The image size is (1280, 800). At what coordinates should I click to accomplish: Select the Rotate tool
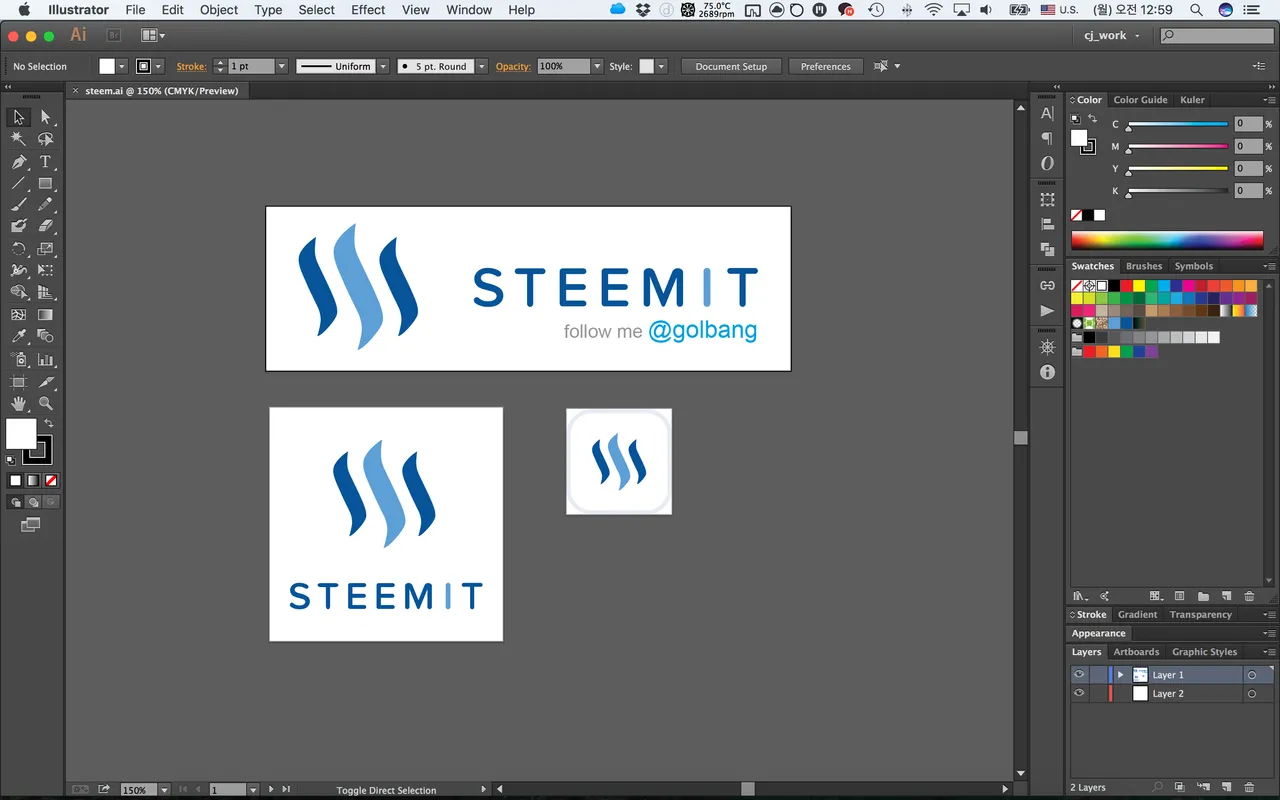point(19,249)
